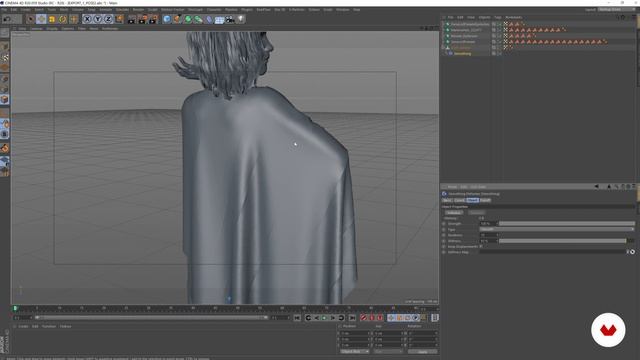Click the green Subdivision Surface generator icon
The image size is (640, 360).
188,19
